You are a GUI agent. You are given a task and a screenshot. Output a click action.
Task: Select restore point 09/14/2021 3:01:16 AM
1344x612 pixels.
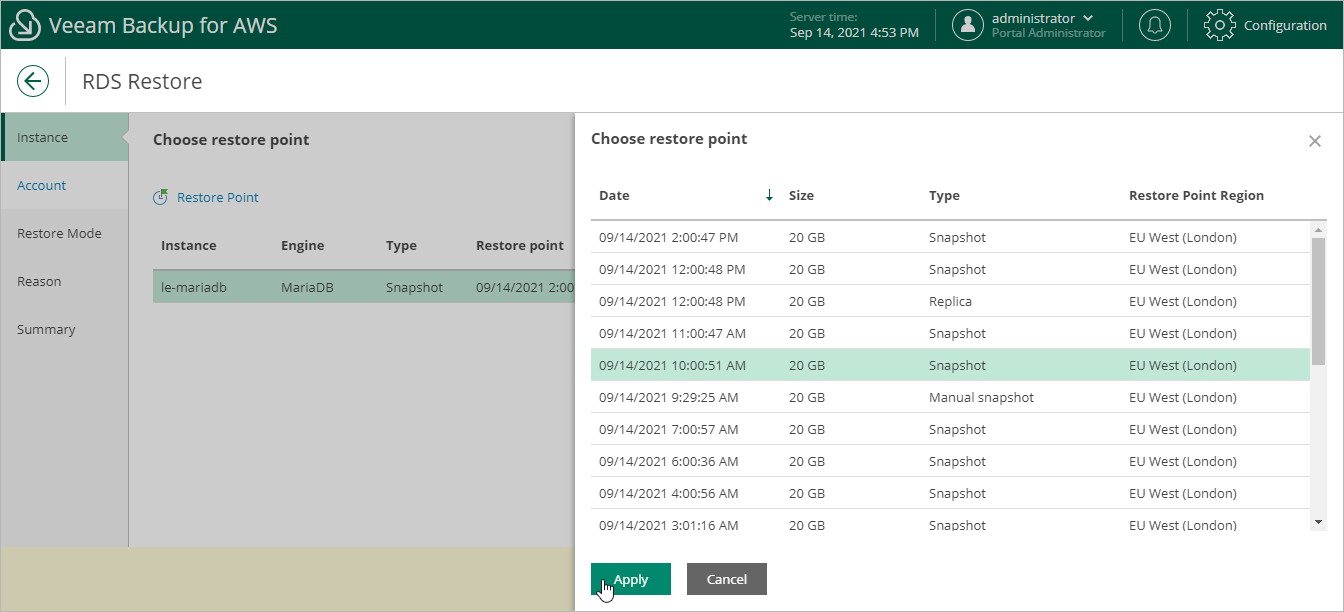point(950,521)
